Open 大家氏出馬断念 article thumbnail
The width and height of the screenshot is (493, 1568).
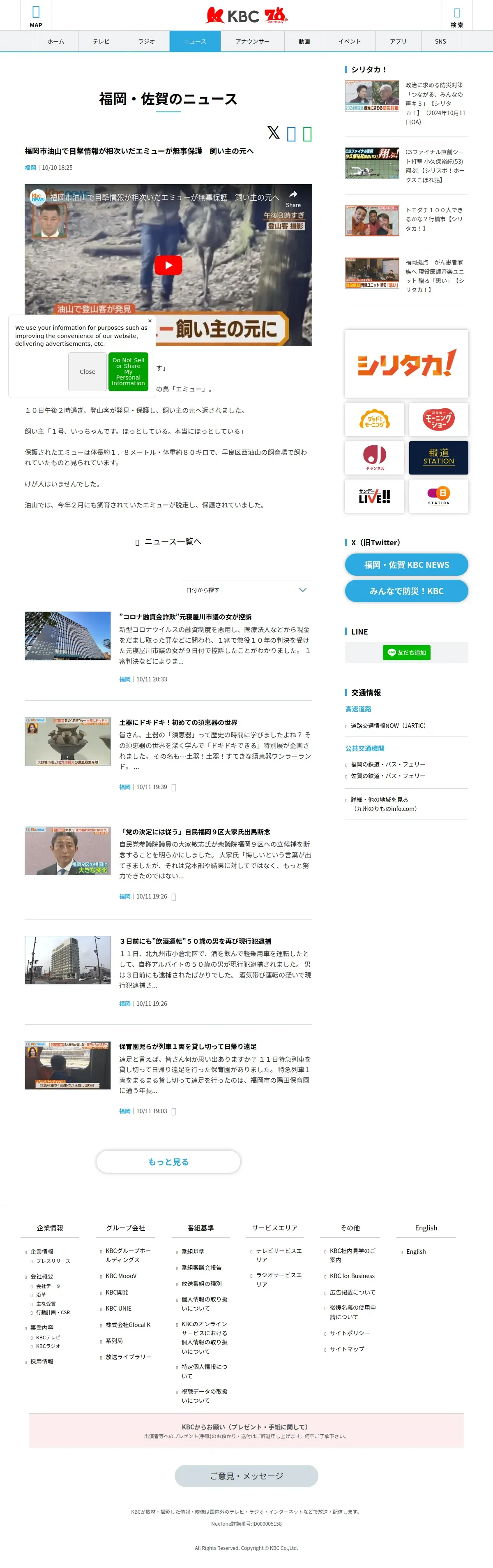tap(67, 851)
